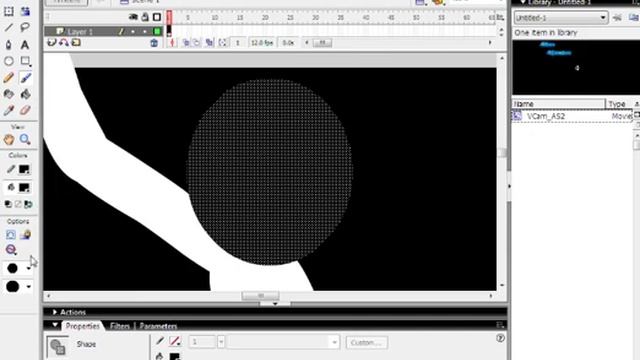Select the Hand tool
This screenshot has width=640, height=360.
[x=9, y=140]
